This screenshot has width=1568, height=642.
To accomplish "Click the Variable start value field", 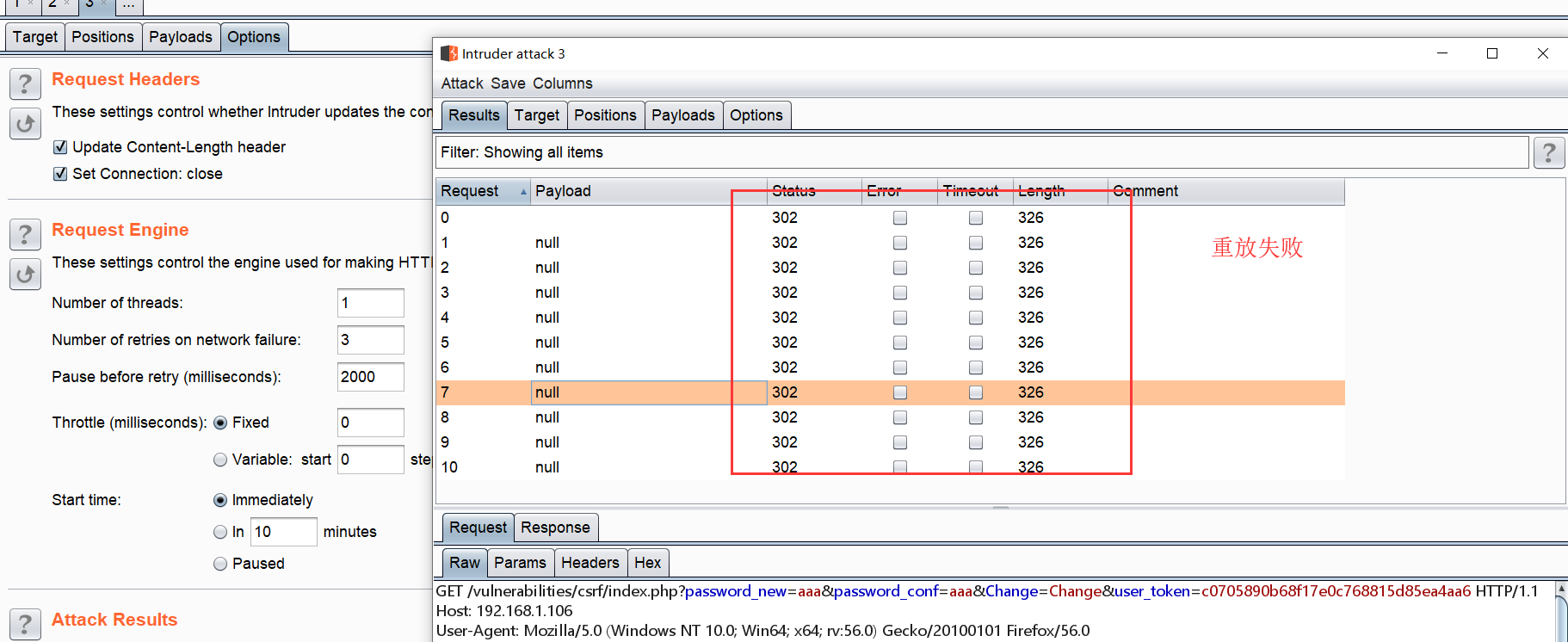I will click(x=370, y=460).
